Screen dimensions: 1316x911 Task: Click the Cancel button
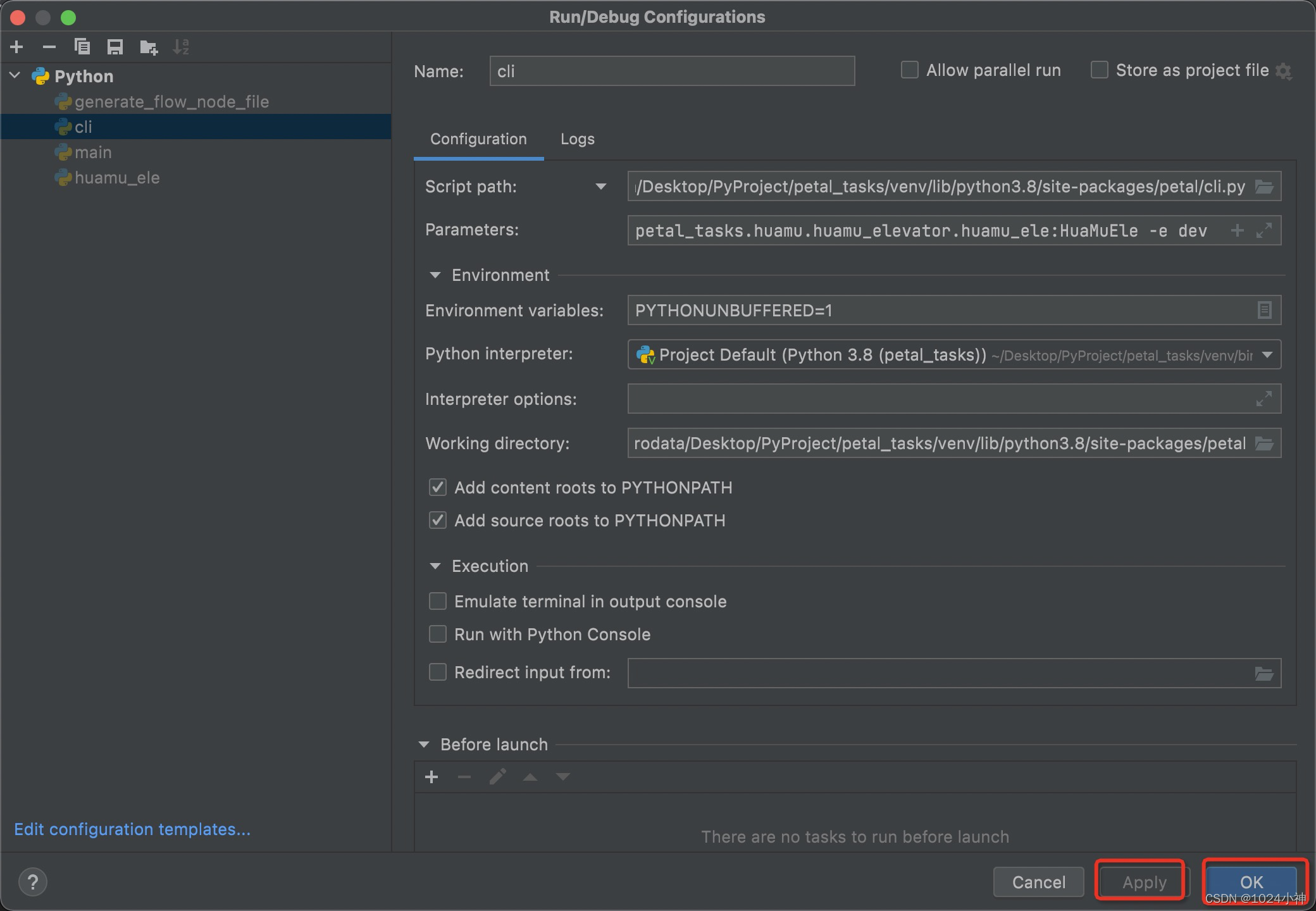[x=1038, y=882]
